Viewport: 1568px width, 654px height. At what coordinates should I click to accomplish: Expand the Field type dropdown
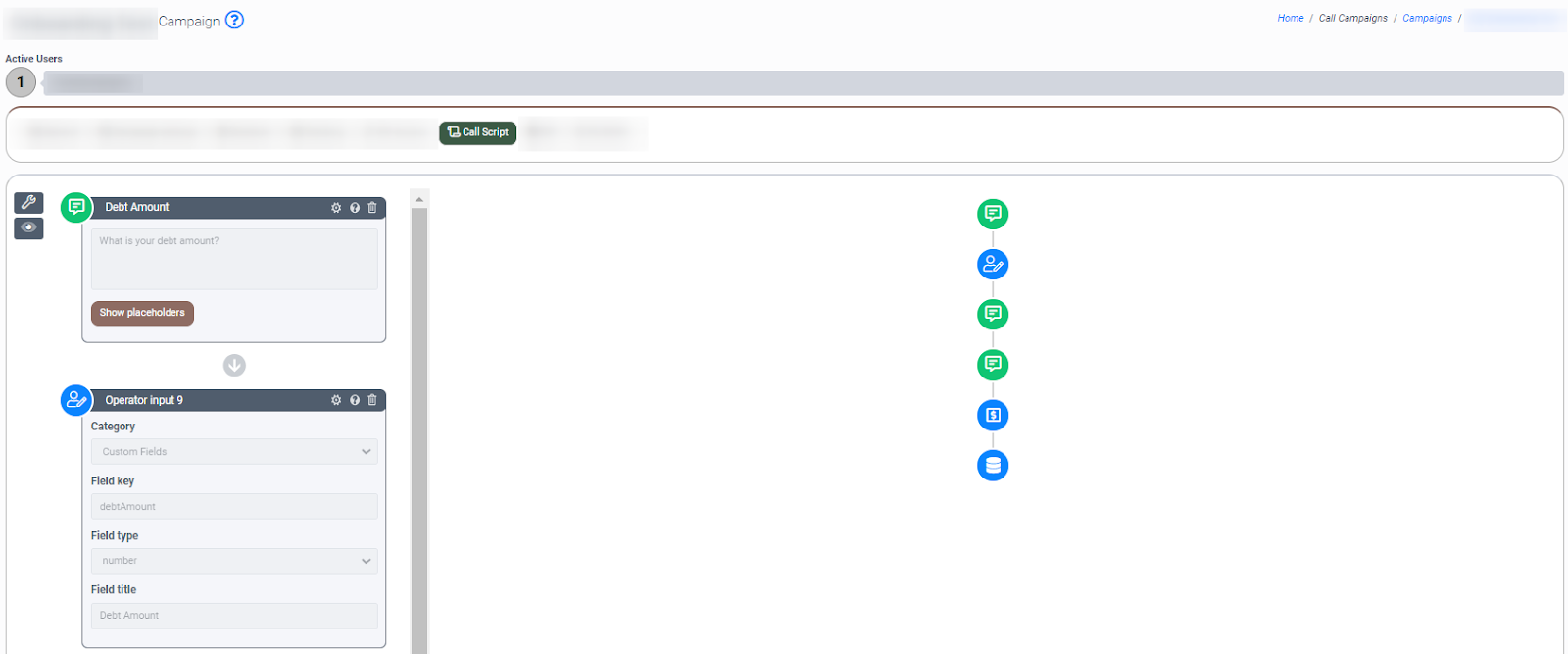(233, 561)
